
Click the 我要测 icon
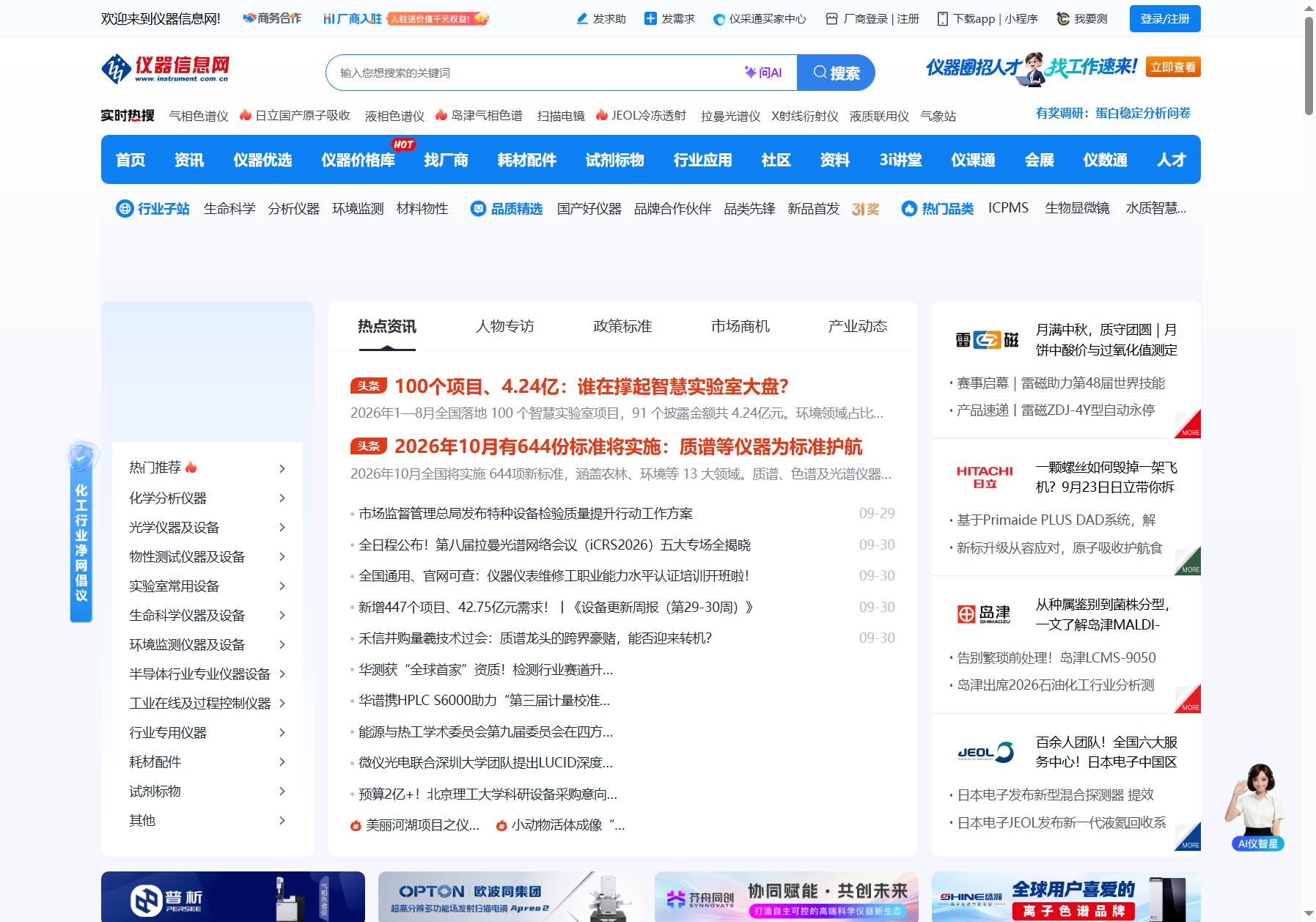[x=1063, y=19]
